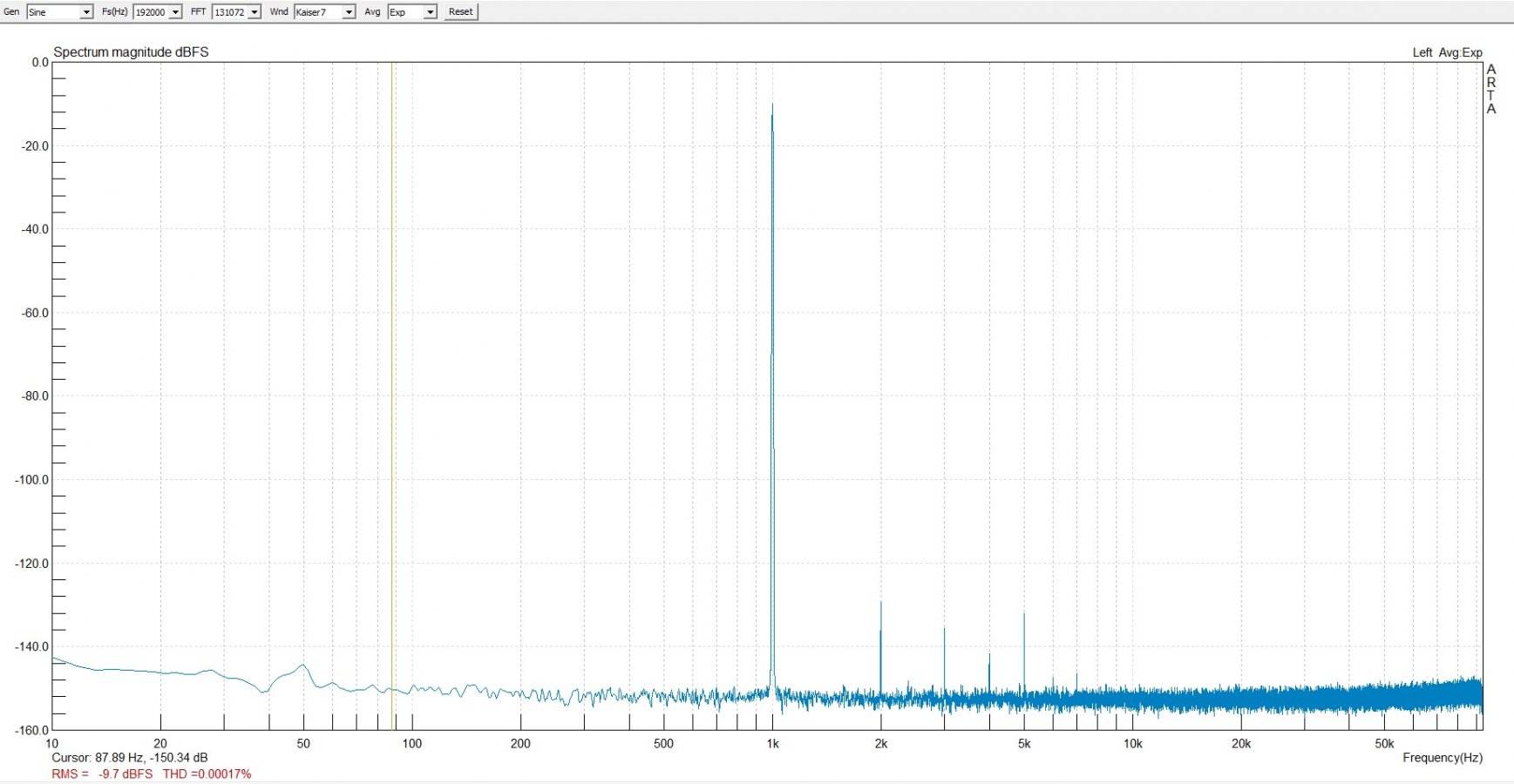Click the 1k fundamental peak tip
This screenshot has width=1514, height=784.
pyautogui.click(x=772, y=105)
